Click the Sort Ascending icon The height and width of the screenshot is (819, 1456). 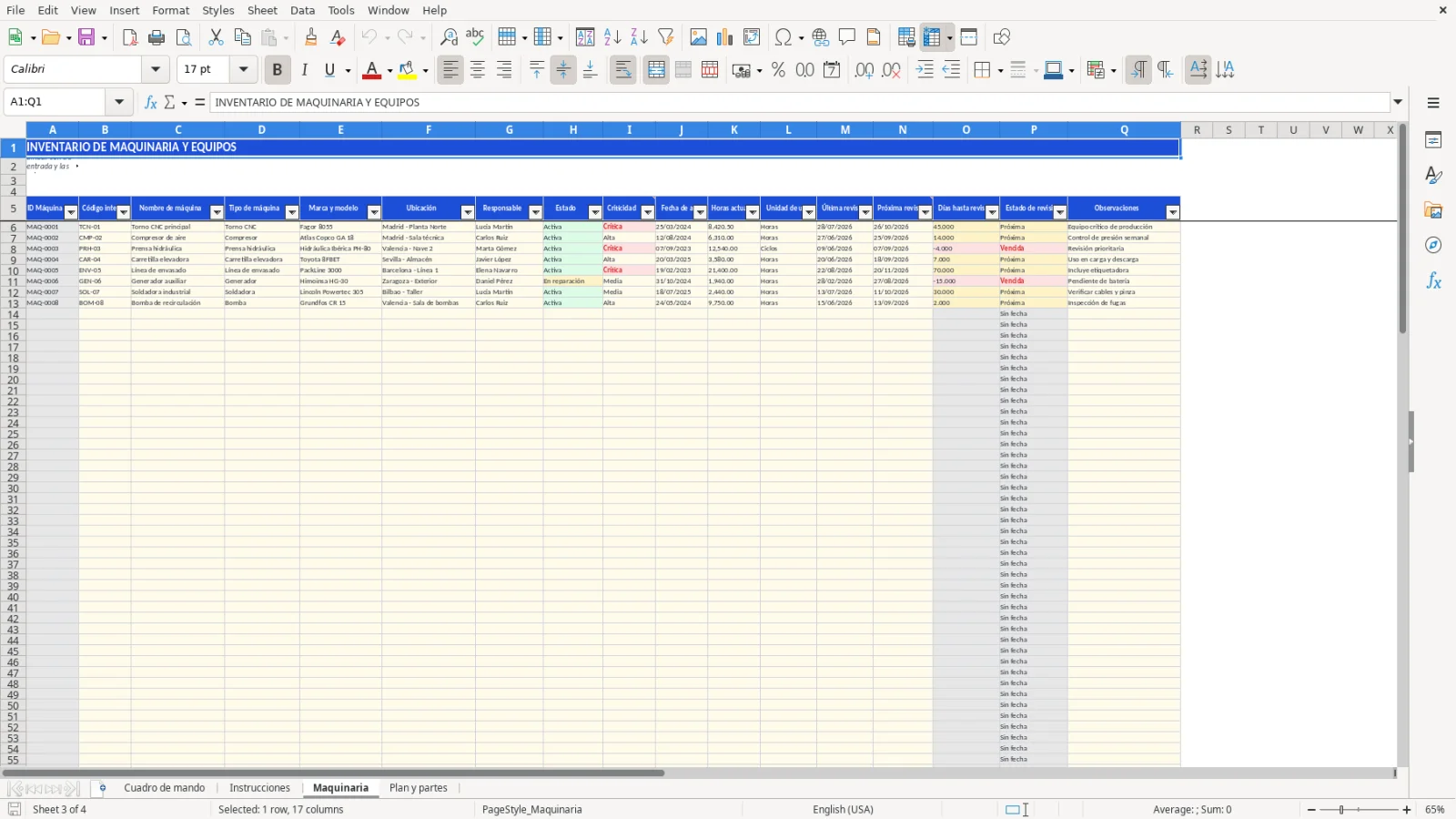click(x=612, y=37)
